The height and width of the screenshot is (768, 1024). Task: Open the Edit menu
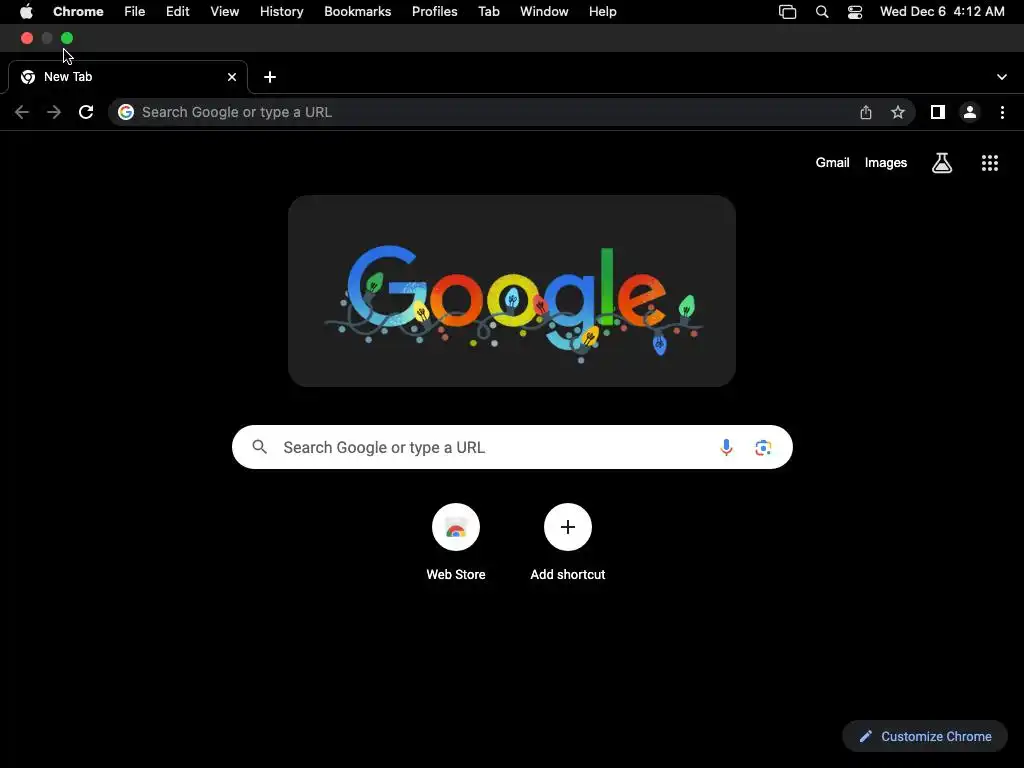[178, 12]
